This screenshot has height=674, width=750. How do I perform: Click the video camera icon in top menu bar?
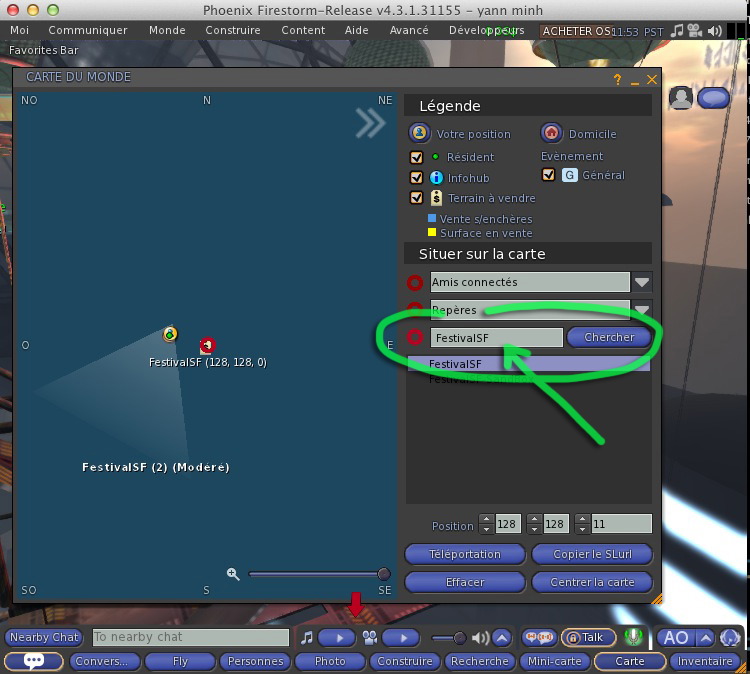(x=695, y=31)
